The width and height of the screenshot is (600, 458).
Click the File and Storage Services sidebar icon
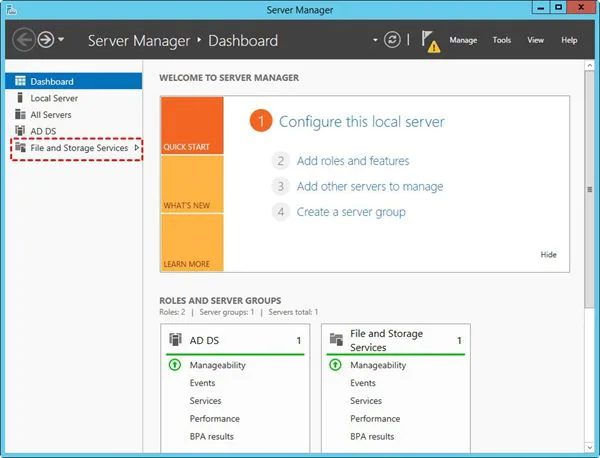[20, 147]
